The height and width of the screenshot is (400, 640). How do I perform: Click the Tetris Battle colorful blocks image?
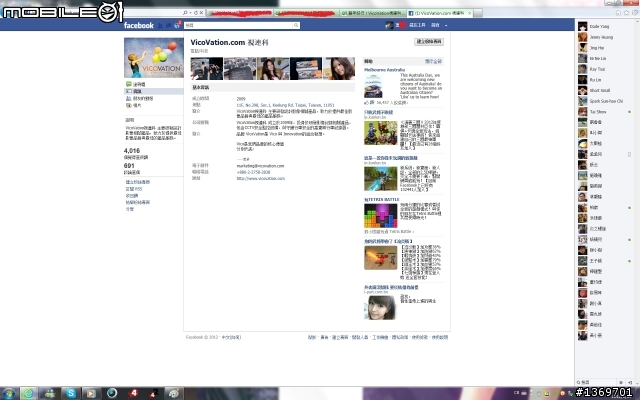[x=380, y=216]
